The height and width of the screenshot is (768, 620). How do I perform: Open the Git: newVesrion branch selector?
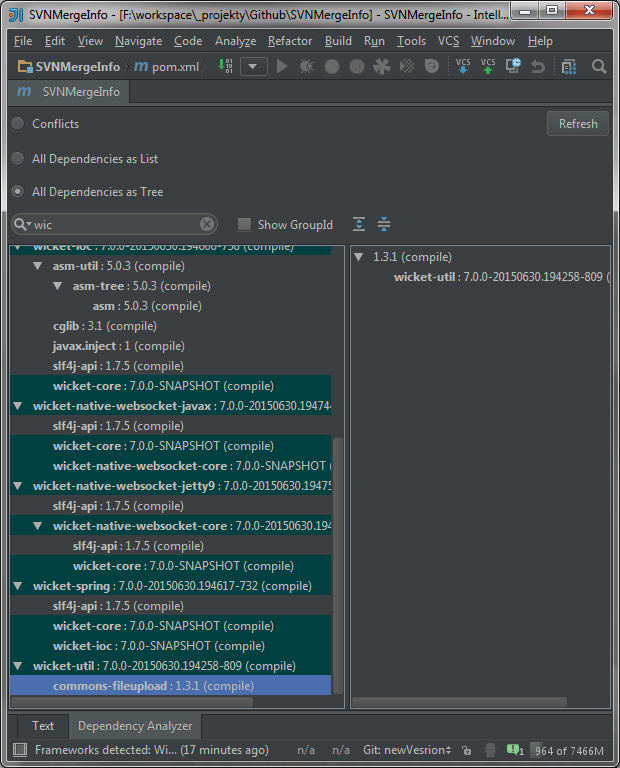(407, 750)
